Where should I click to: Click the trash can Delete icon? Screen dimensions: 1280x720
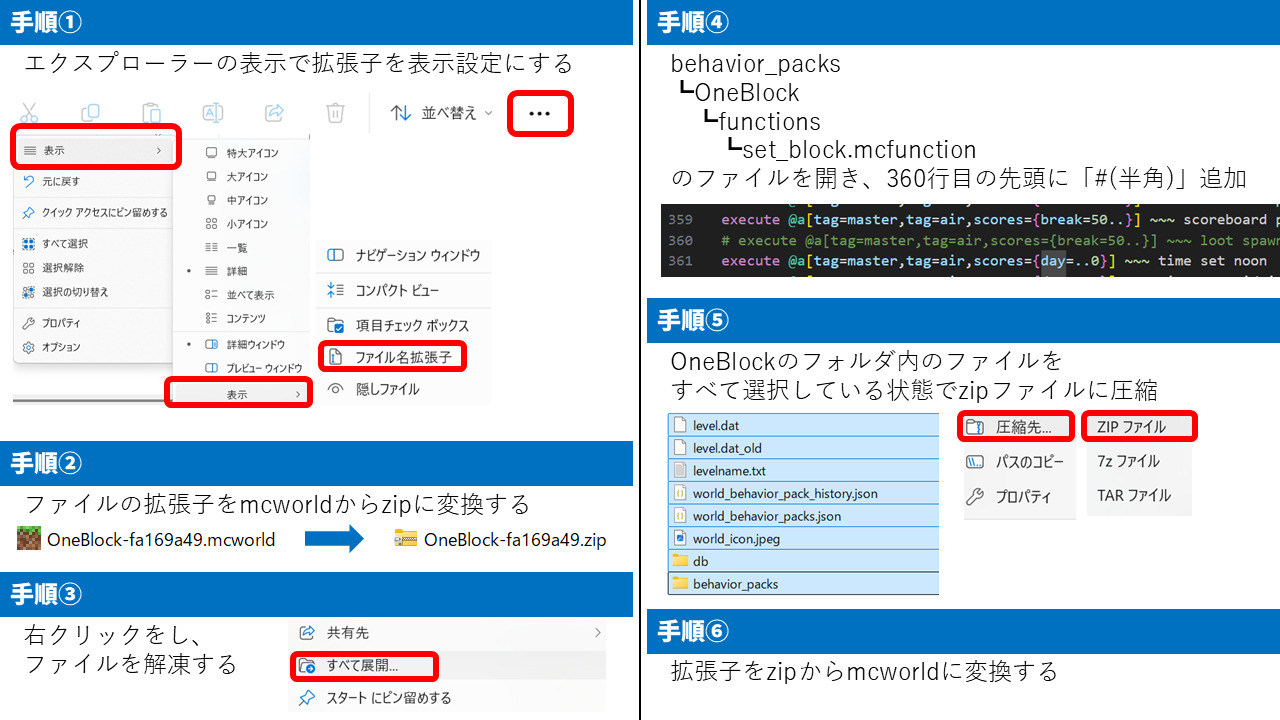[336, 113]
